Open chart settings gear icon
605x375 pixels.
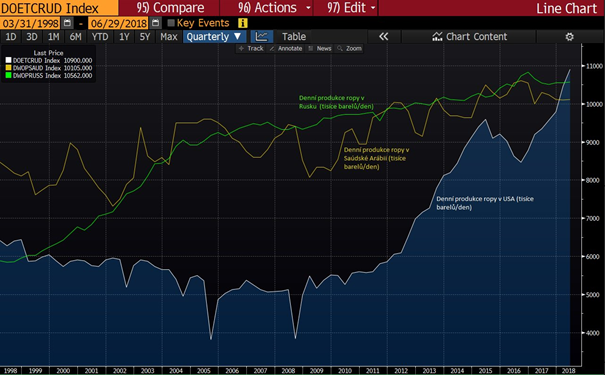(570, 37)
